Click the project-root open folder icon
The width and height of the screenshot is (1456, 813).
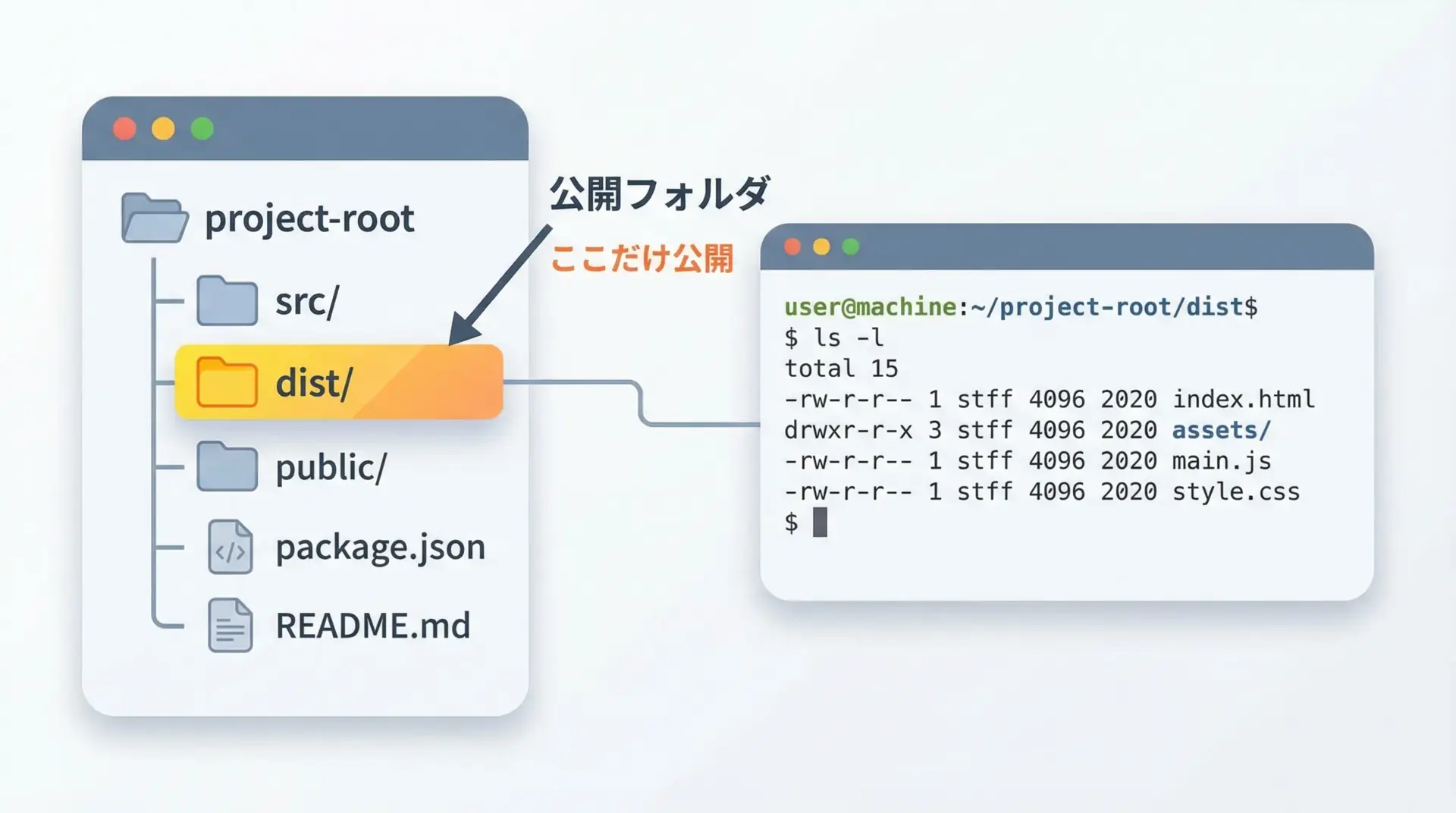pos(155,218)
